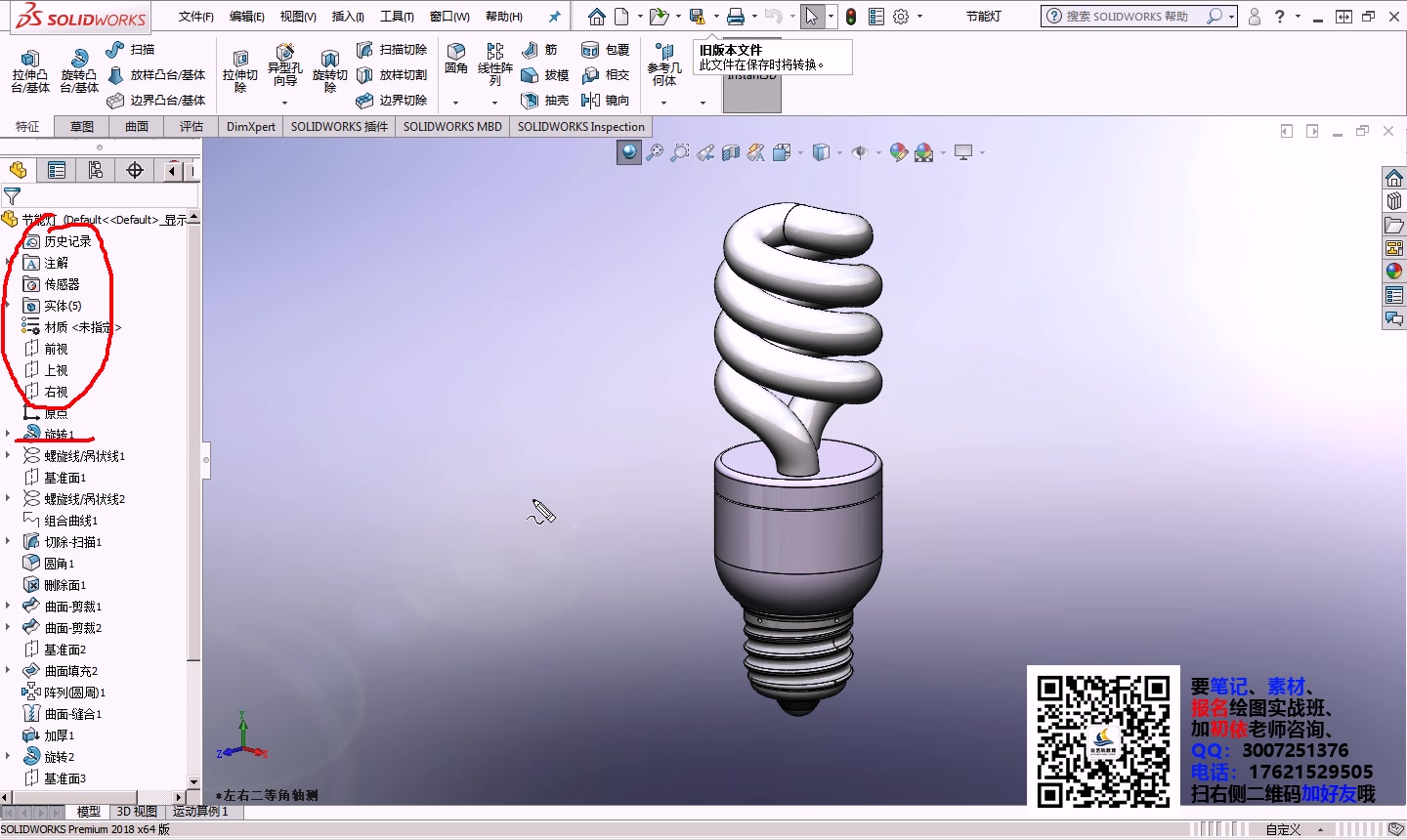1407x840 pixels.
Task: Open the Fillet dropdown arrow
Action: (455, 103)
